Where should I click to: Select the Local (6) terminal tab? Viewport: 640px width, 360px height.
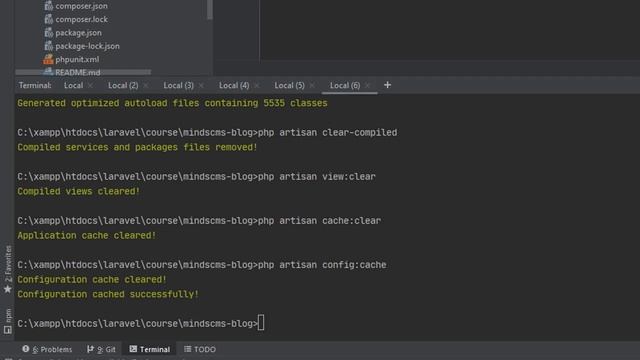pyautogui.click(x=345, y=85)
